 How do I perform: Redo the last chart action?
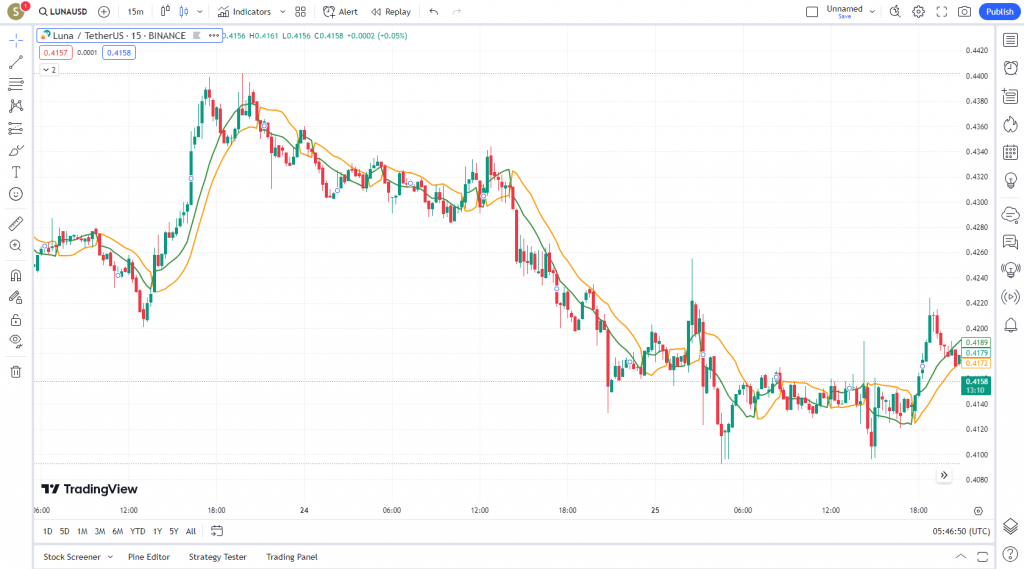(x=456, y=12)
